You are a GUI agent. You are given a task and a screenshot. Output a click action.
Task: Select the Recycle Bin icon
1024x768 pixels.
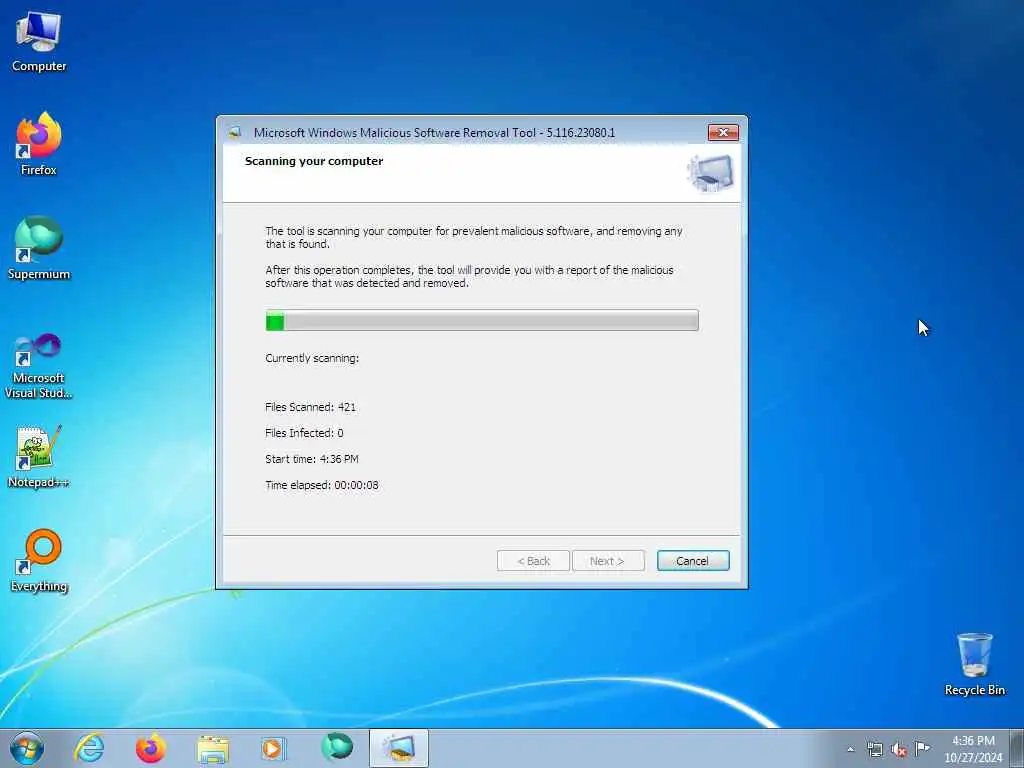(974, 664)
